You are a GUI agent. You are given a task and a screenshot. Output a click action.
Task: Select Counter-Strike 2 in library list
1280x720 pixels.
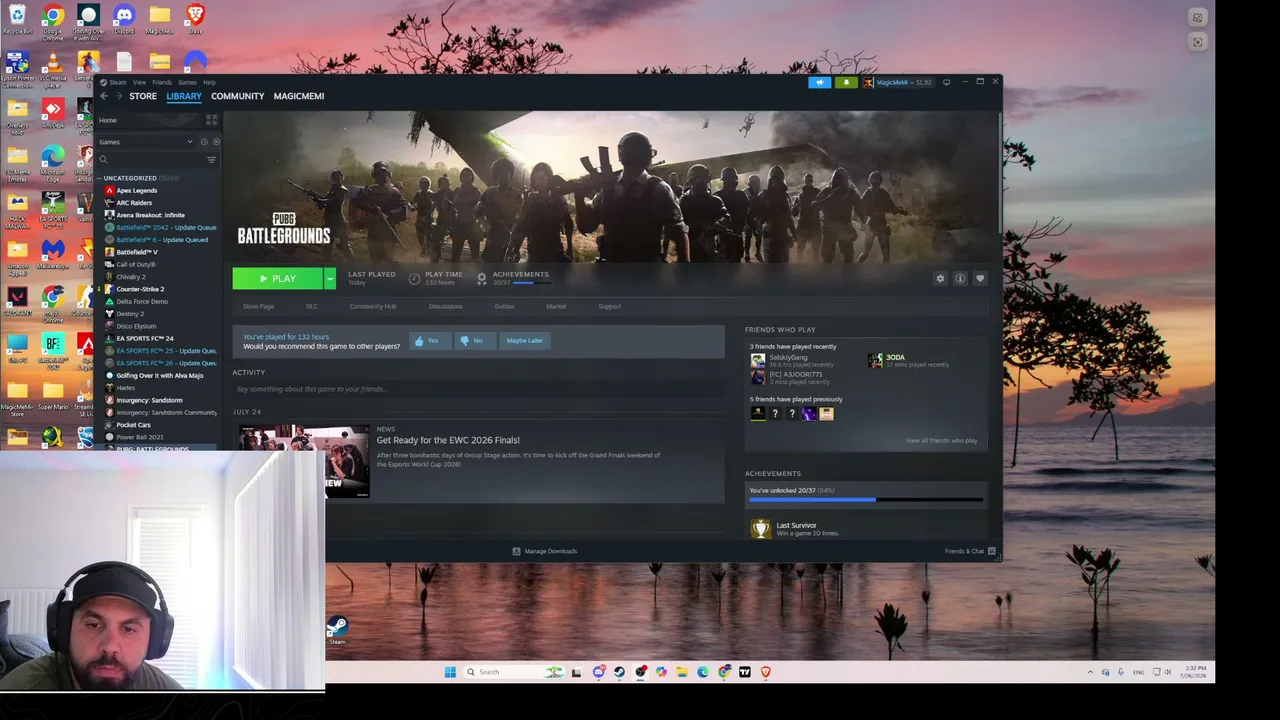tap(140, 289)
